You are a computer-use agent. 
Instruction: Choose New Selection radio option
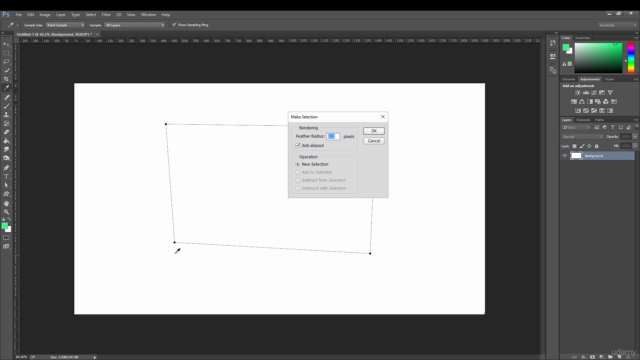[x=298, y=164]
